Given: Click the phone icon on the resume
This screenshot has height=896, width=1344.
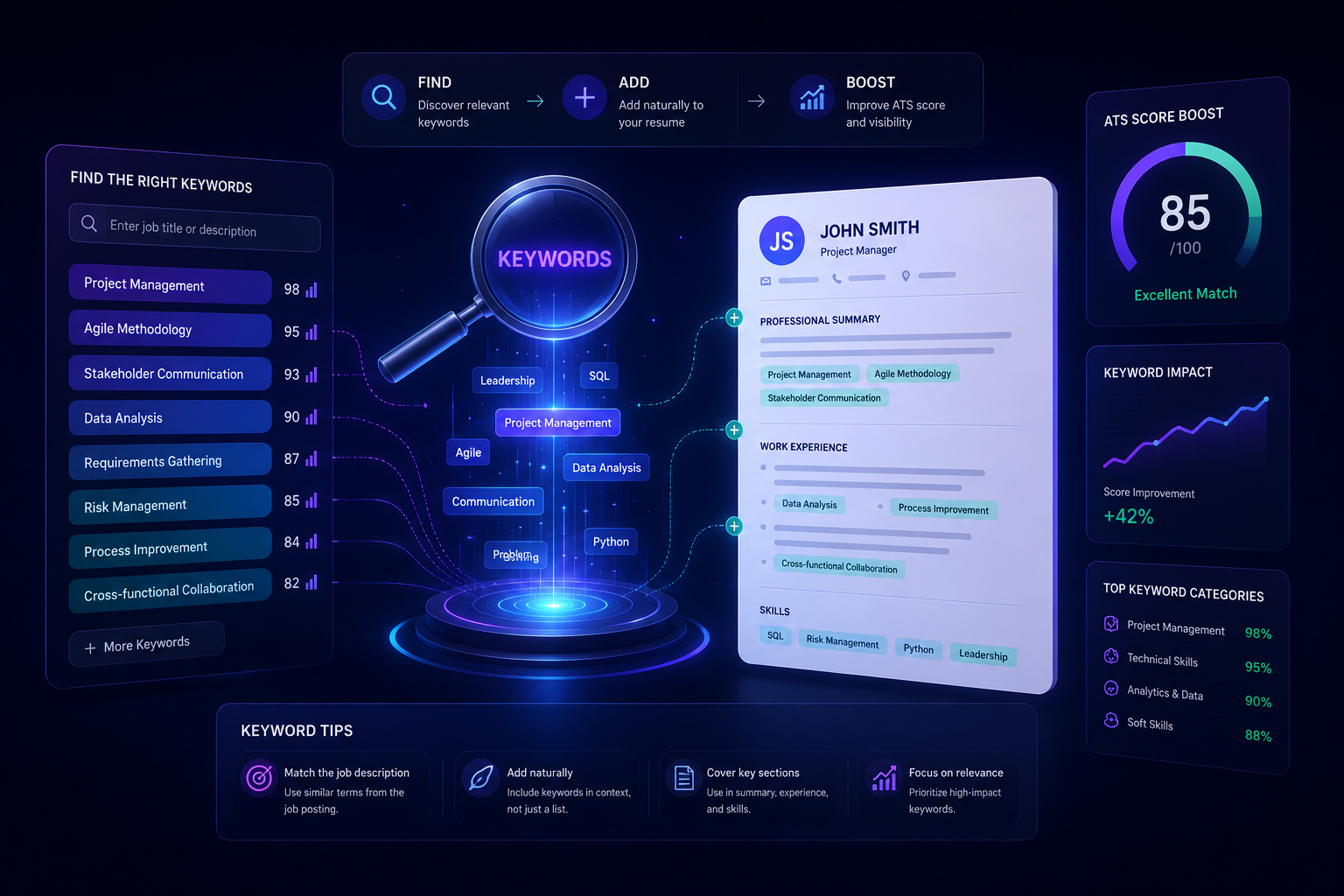Looking at the screenshot, I should [836, 278].
